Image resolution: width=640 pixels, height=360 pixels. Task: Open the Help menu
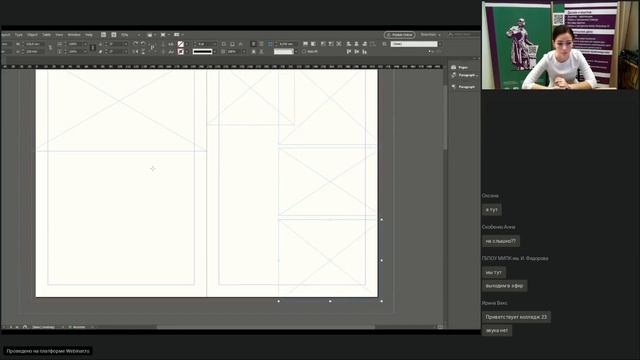pos(89,35)
